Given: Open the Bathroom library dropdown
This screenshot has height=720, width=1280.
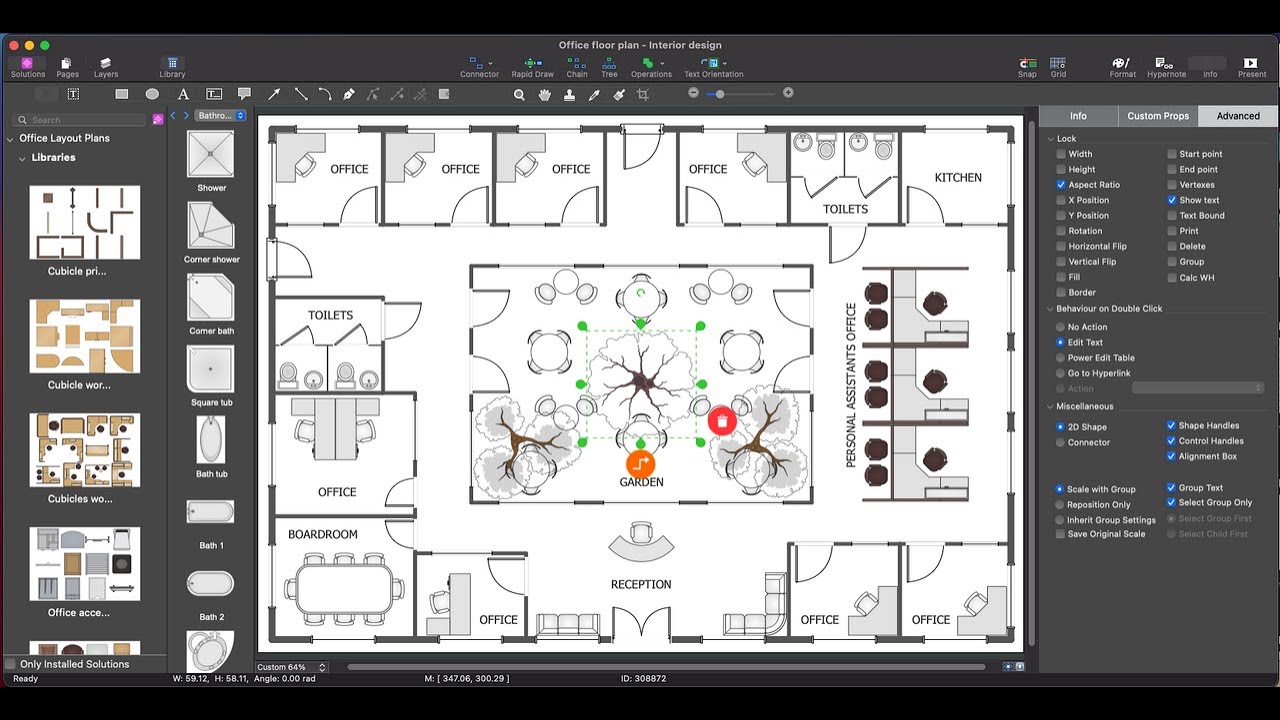Looking at the screenshot, I should pos(220,116).
